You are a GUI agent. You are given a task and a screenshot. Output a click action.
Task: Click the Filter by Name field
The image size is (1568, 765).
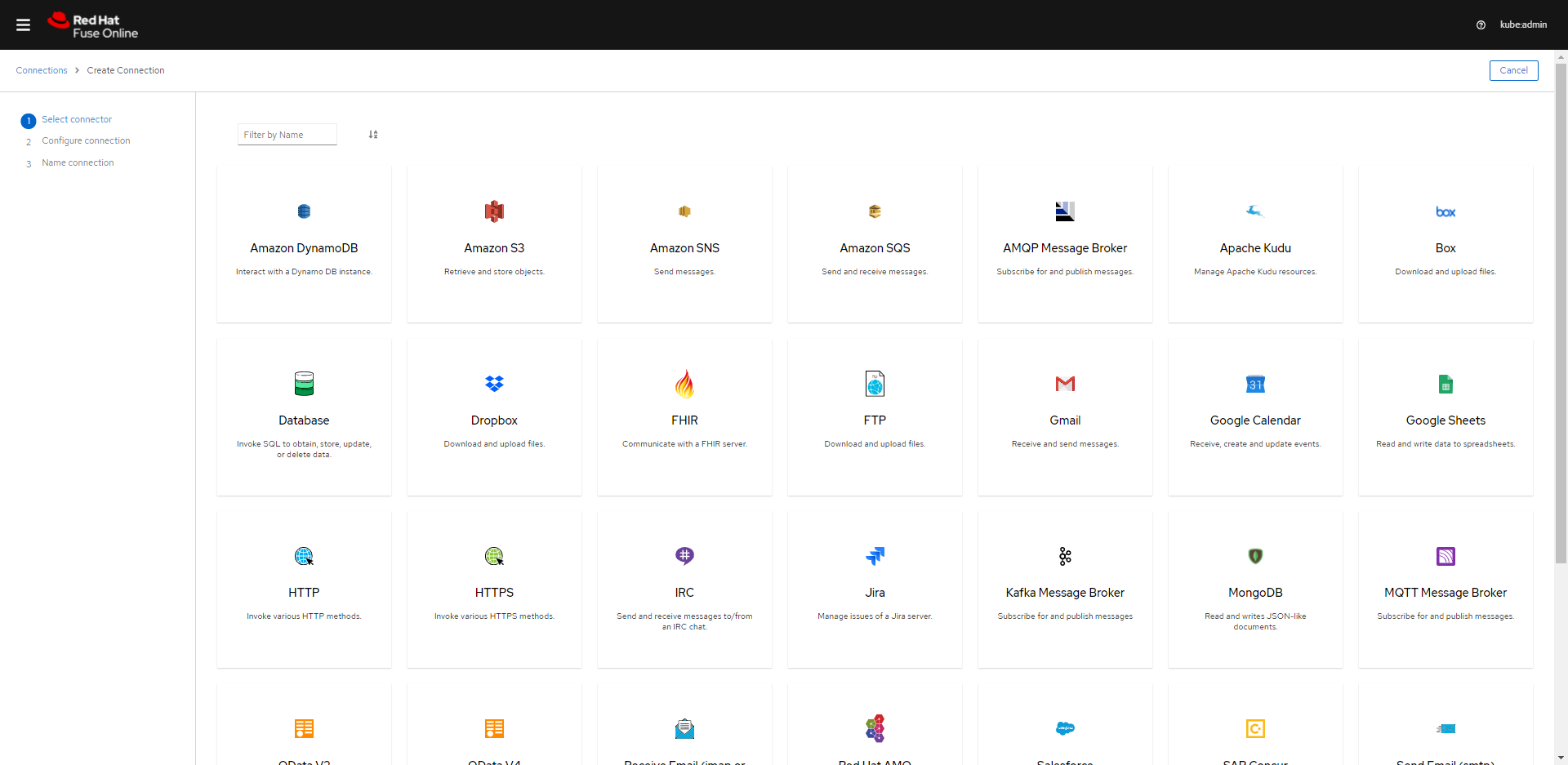(287, 135)
